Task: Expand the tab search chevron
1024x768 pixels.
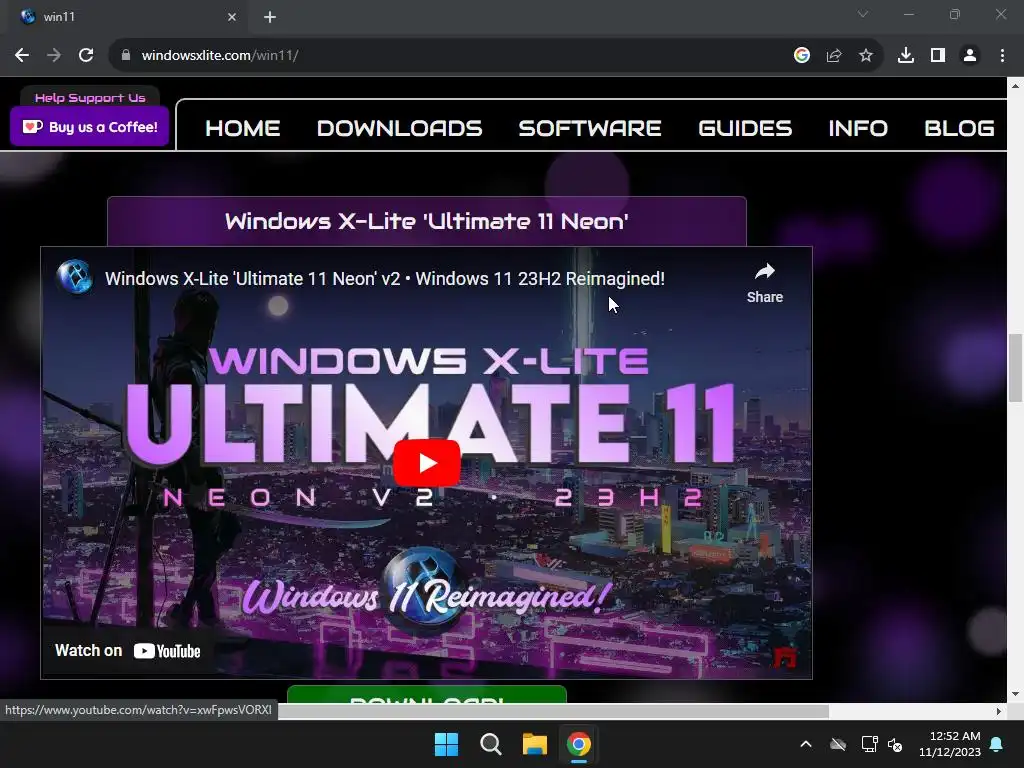Action: coord(863,14)
